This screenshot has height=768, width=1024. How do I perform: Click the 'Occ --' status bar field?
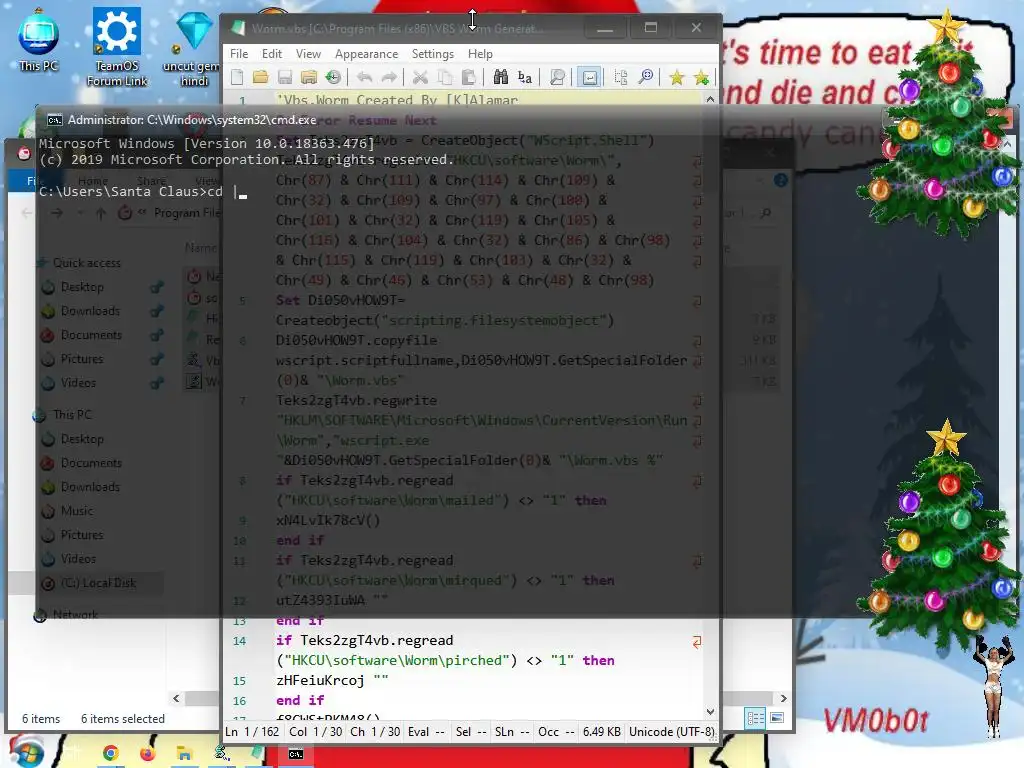coord(556,731)
